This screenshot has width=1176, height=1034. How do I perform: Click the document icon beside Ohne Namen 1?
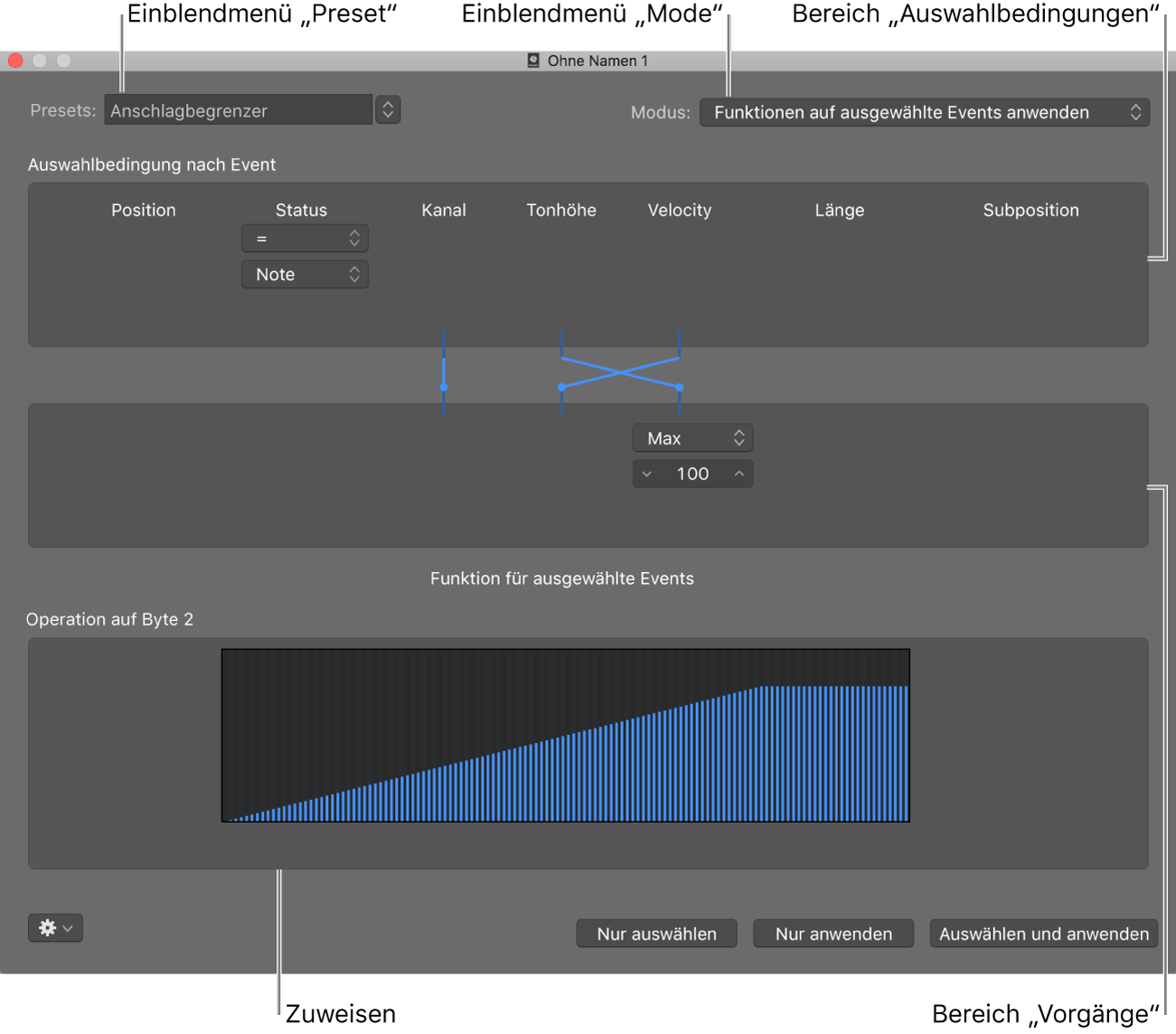[533, 61]
